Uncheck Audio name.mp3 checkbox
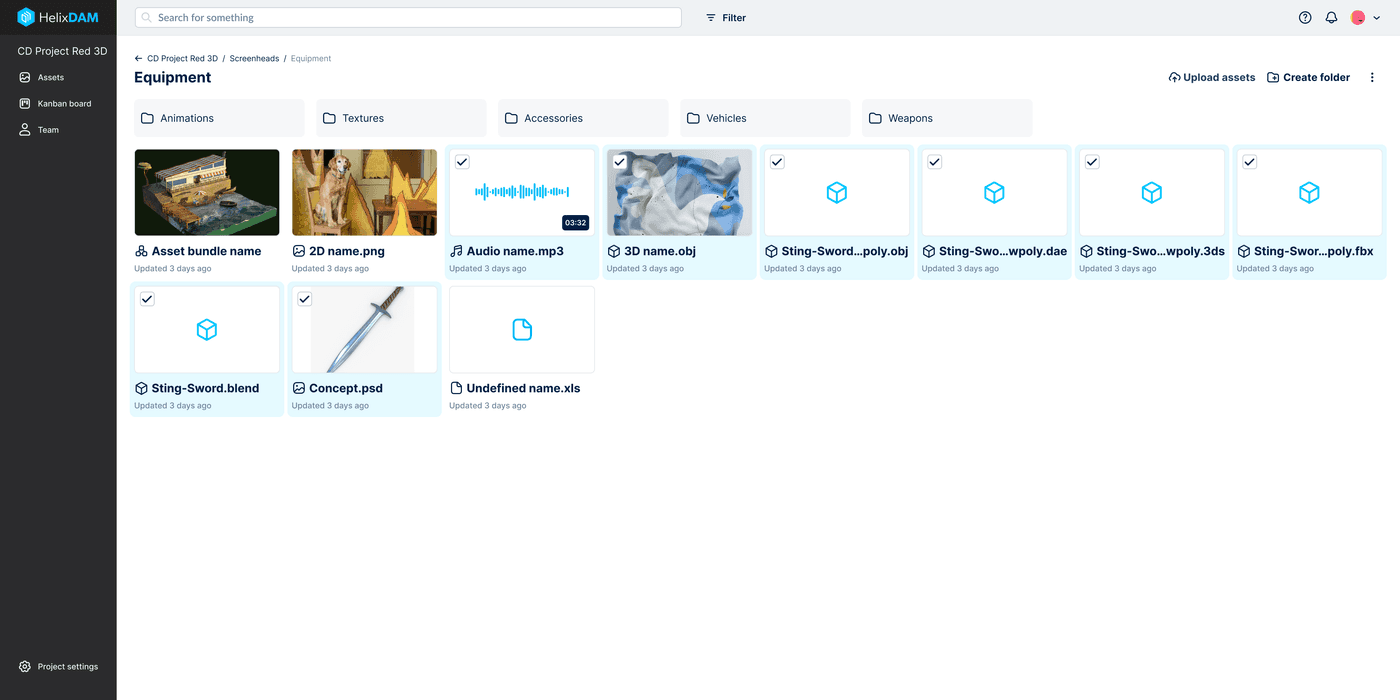Image resolution: width=1400 pixels, height=700 pixels. coord(462,162)
